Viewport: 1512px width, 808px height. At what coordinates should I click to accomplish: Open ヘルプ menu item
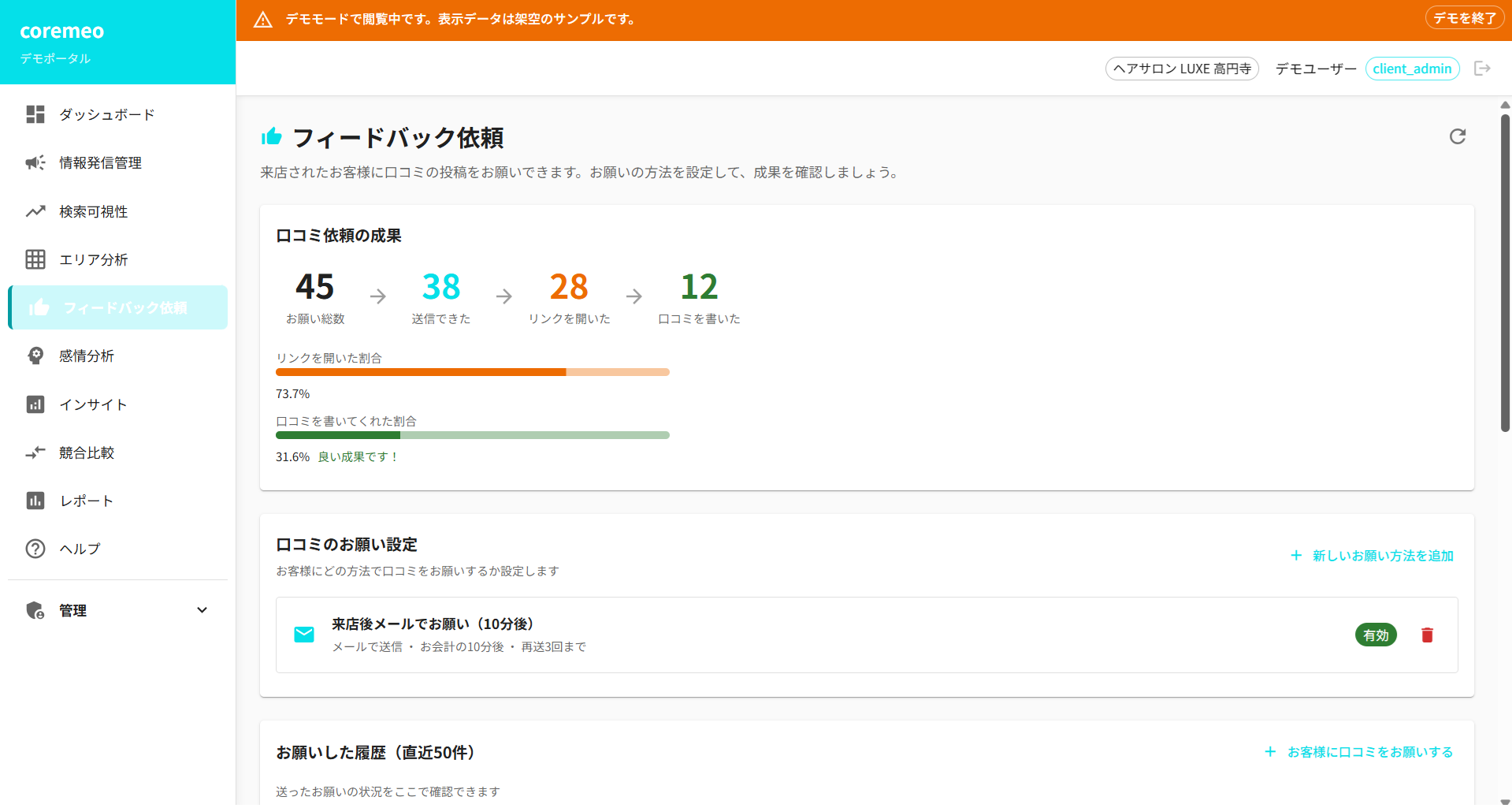coord(118,549)
